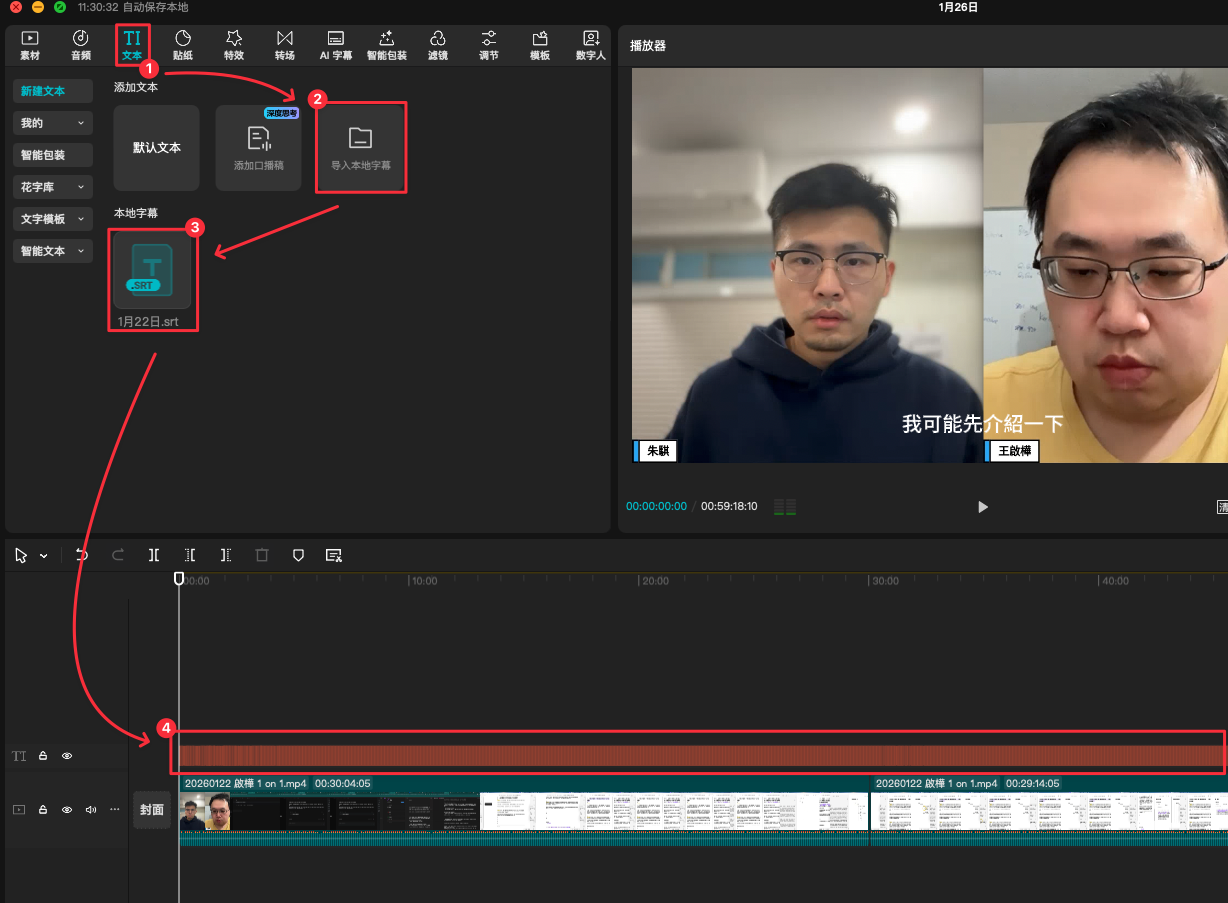Mute the video track audio
The width and height of the screenshot is (1228, 903).
(91, 809)
